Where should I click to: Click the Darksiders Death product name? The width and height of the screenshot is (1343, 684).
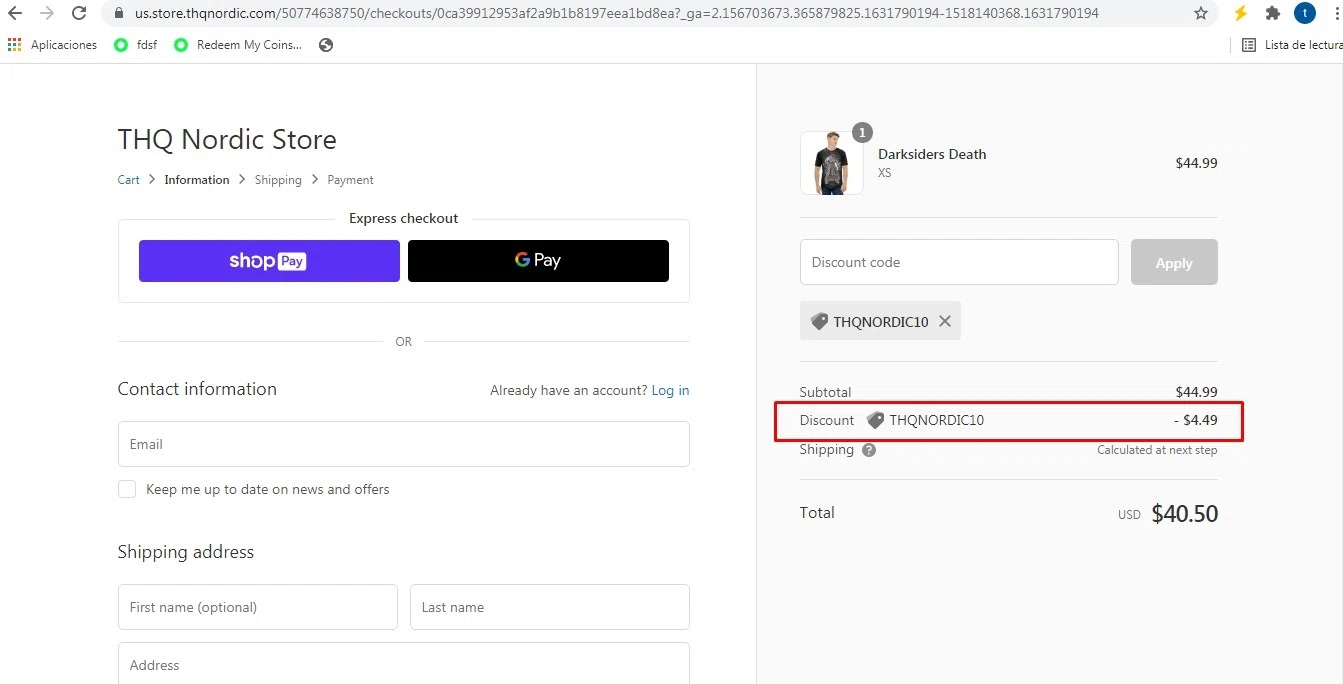(x=932, y=154)
